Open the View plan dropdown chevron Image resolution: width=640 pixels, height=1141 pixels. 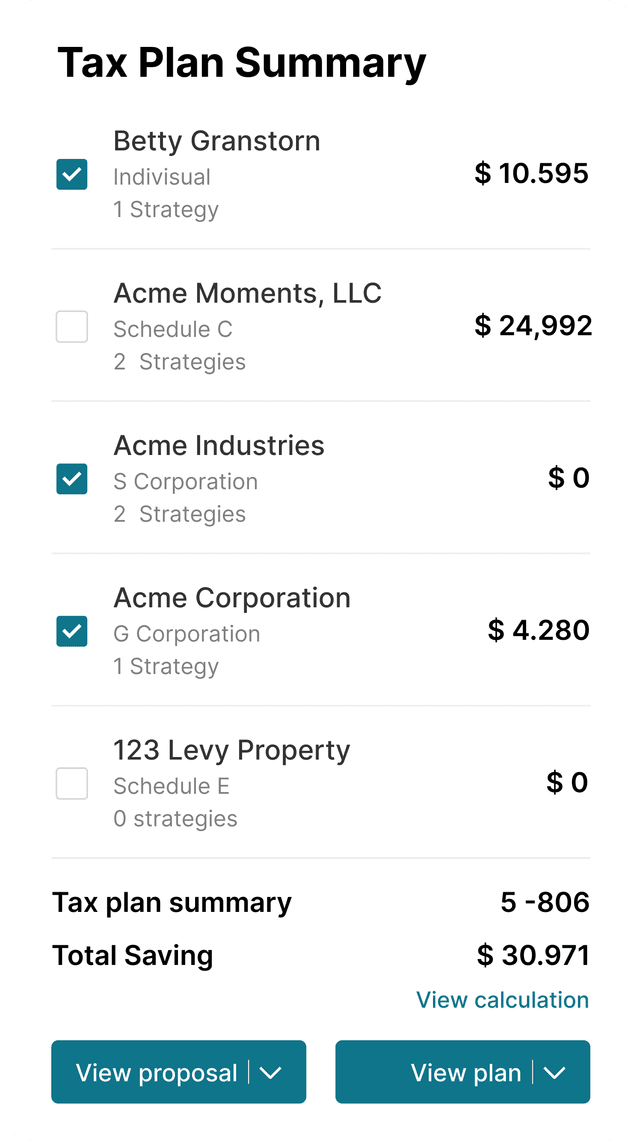(x=554, y=1073)
